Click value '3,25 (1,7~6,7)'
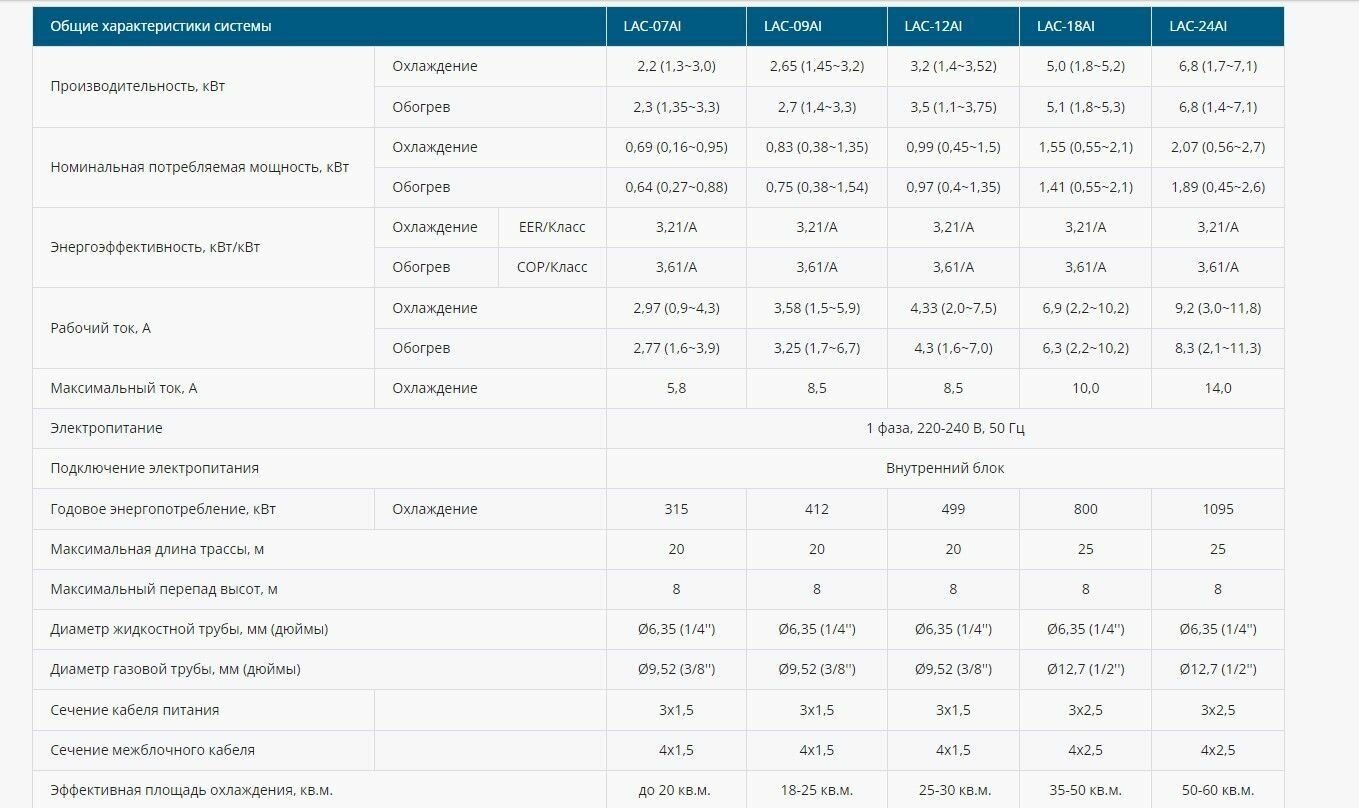The image size is (1359, 808). coord(817,348)
